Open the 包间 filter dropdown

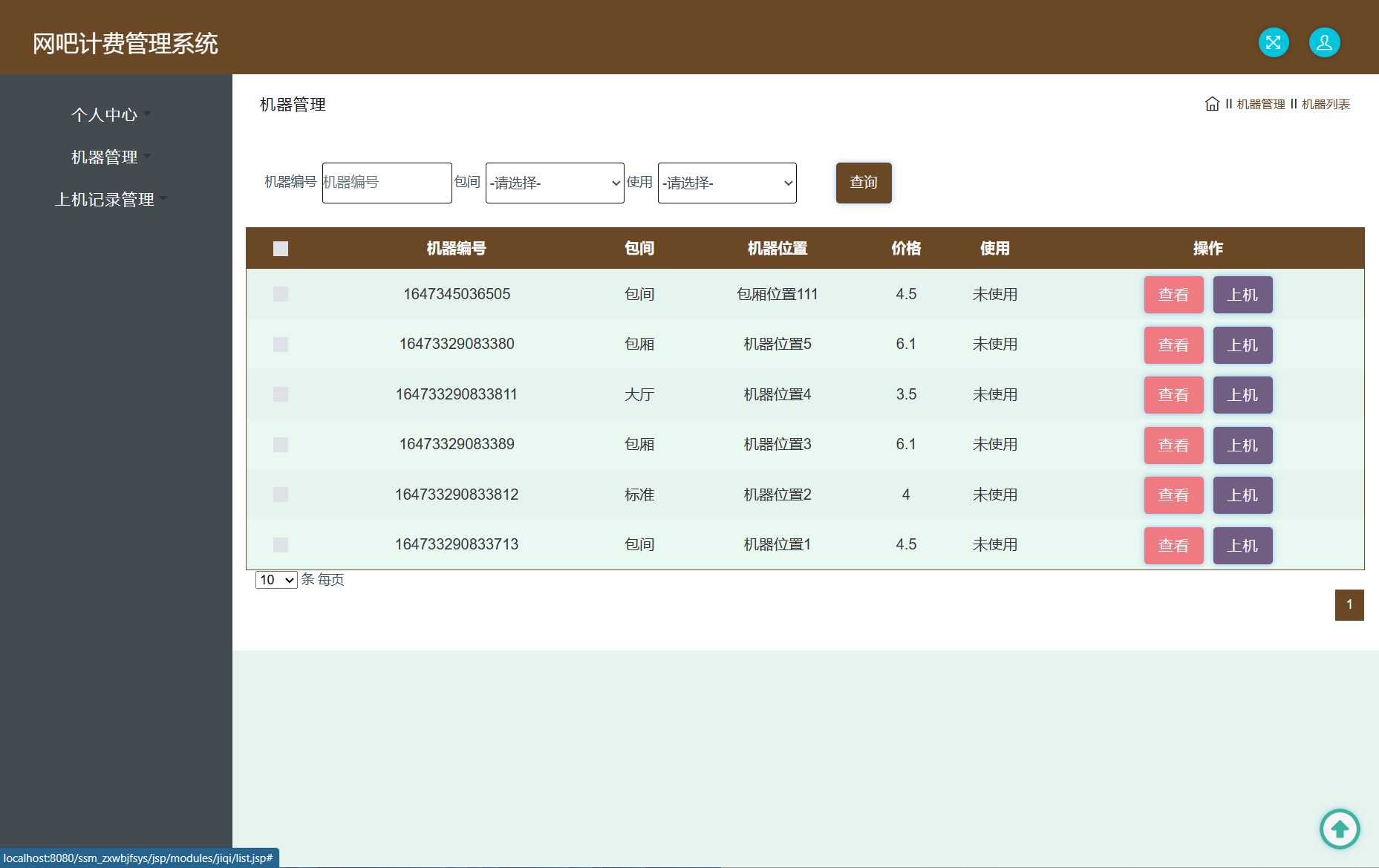[554, 183]
